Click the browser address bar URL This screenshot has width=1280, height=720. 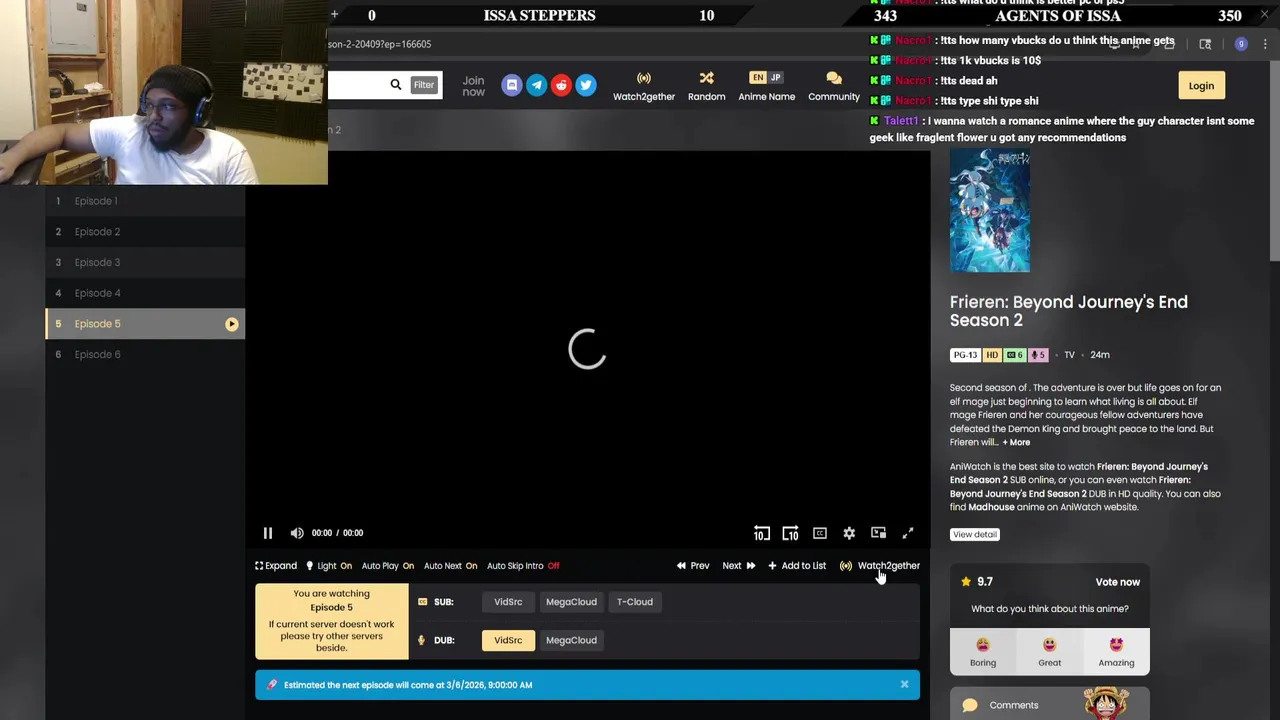click(x=380, y=44)
